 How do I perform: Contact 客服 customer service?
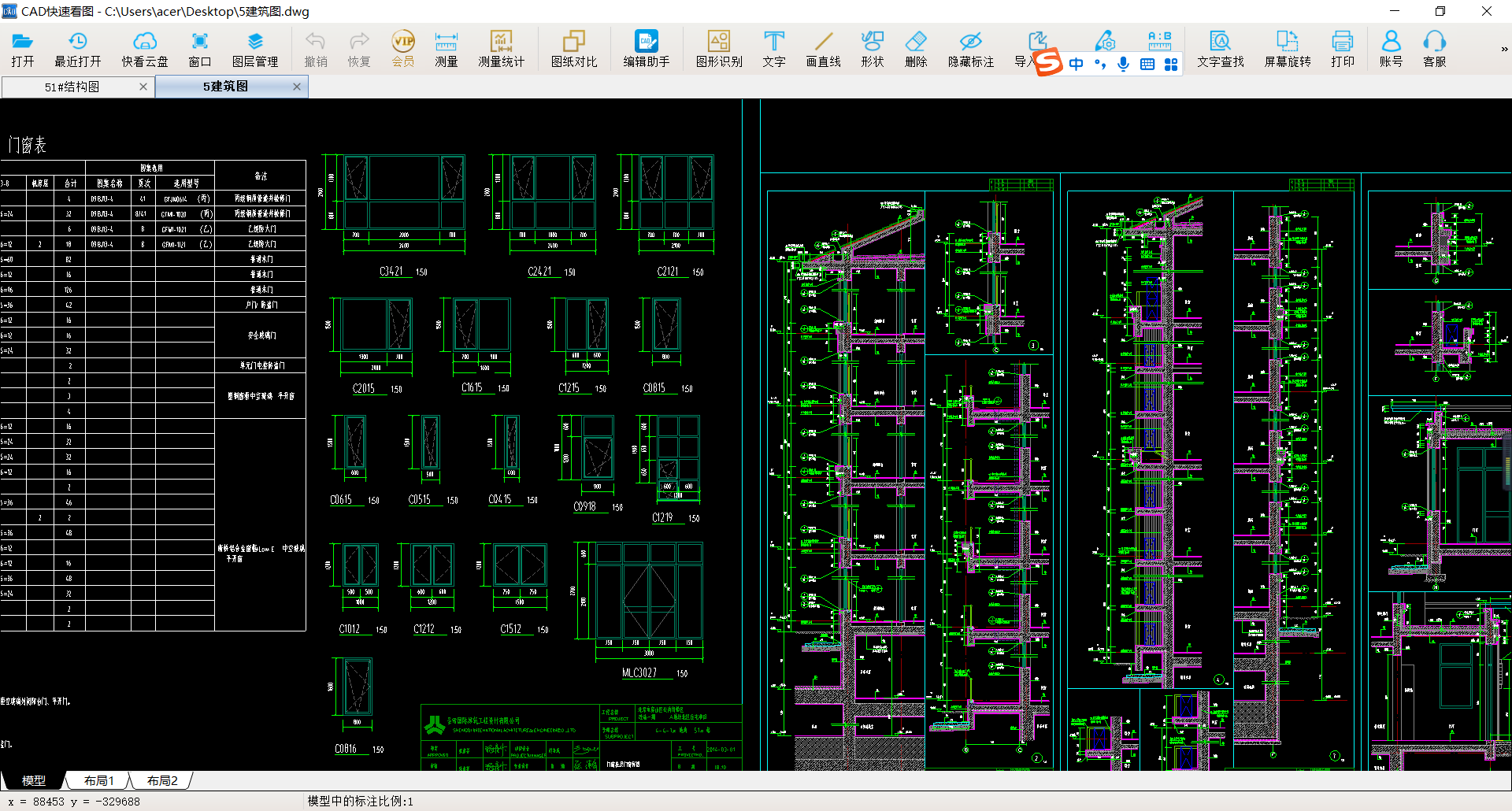point(1435,49)
